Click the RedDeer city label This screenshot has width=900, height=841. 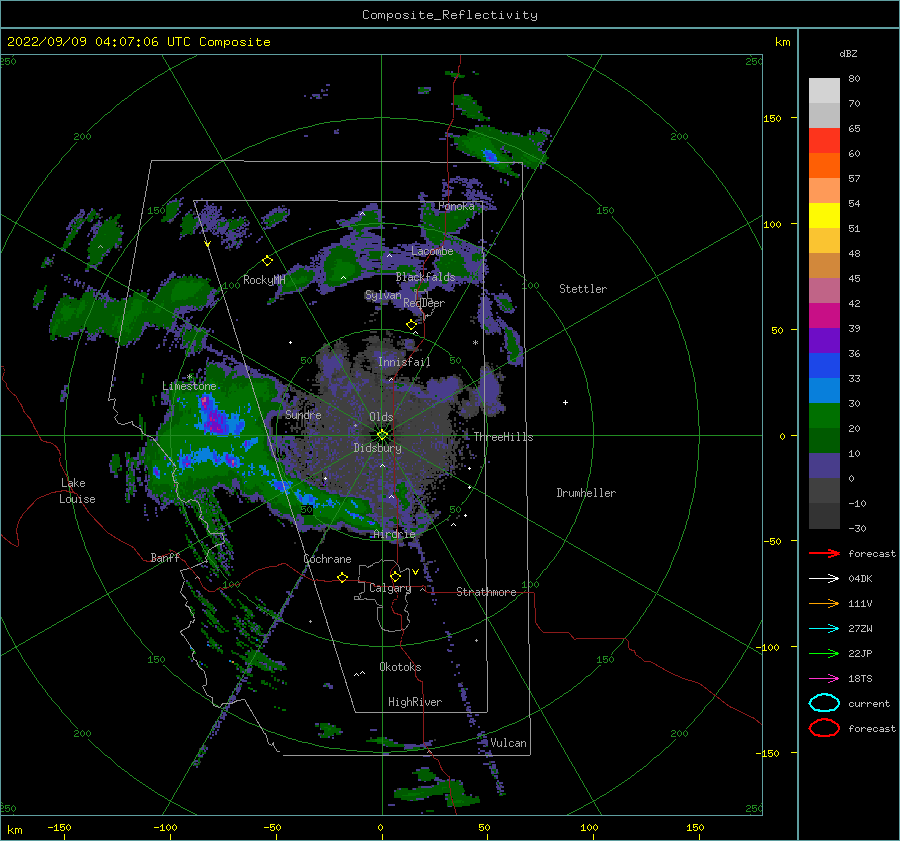424,303
